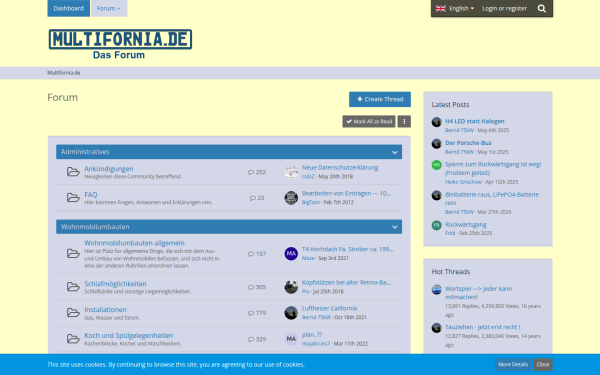Image resolution: width=600 pixels, height=375 pixels.
Task: Click Bernd 75kW avatar beside Luftheizer California
Action: point(291,313)
